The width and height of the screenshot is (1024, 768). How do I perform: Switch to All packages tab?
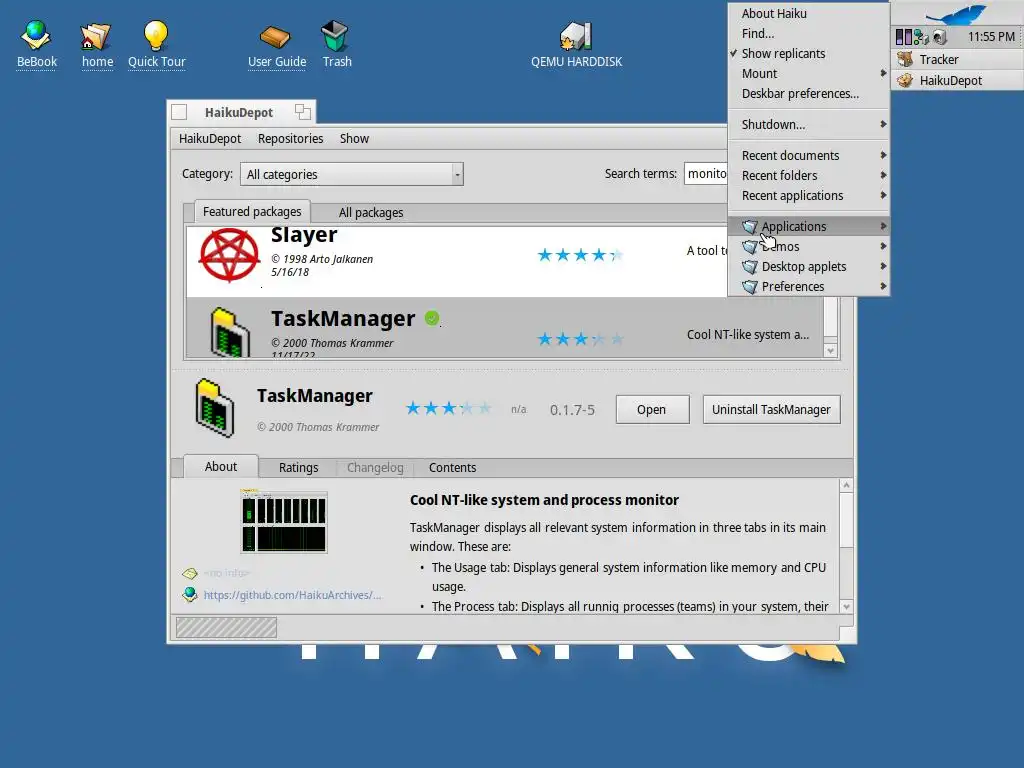tap(371, 212)
